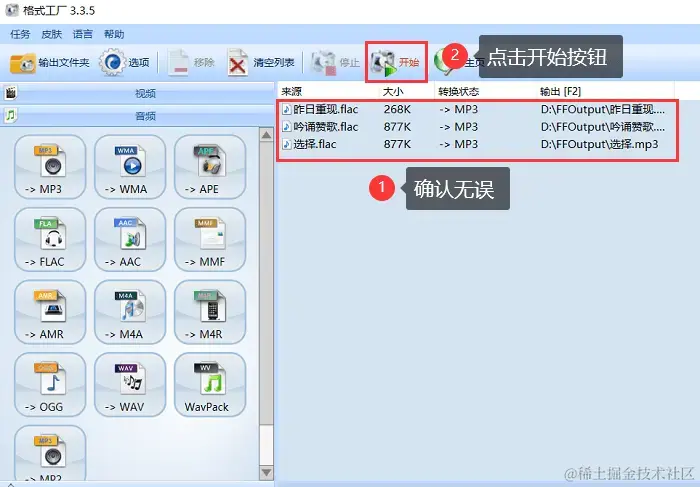Click the 移除 remove button

point(191,63)
